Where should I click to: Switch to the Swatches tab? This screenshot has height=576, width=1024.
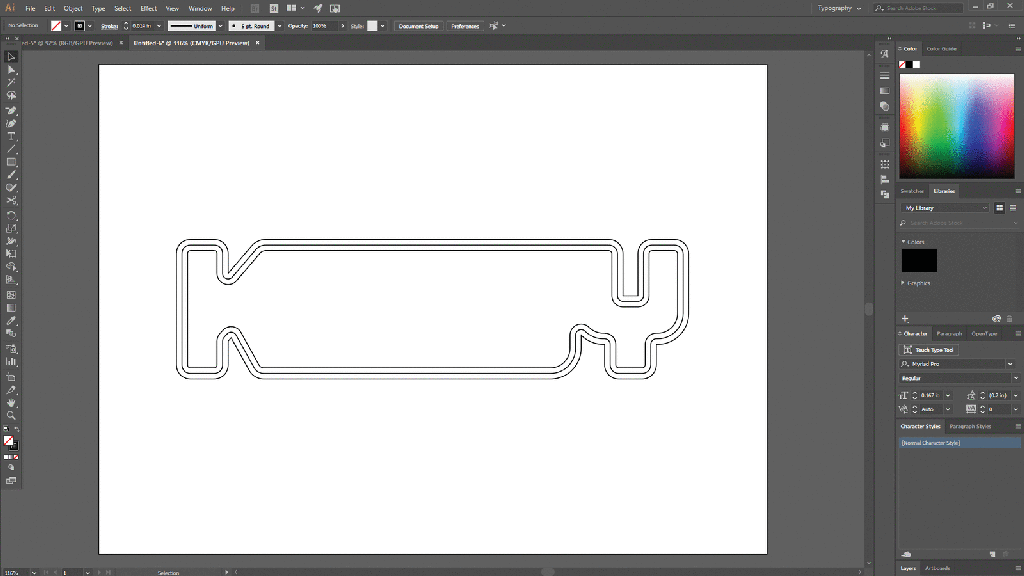[912, 191]
